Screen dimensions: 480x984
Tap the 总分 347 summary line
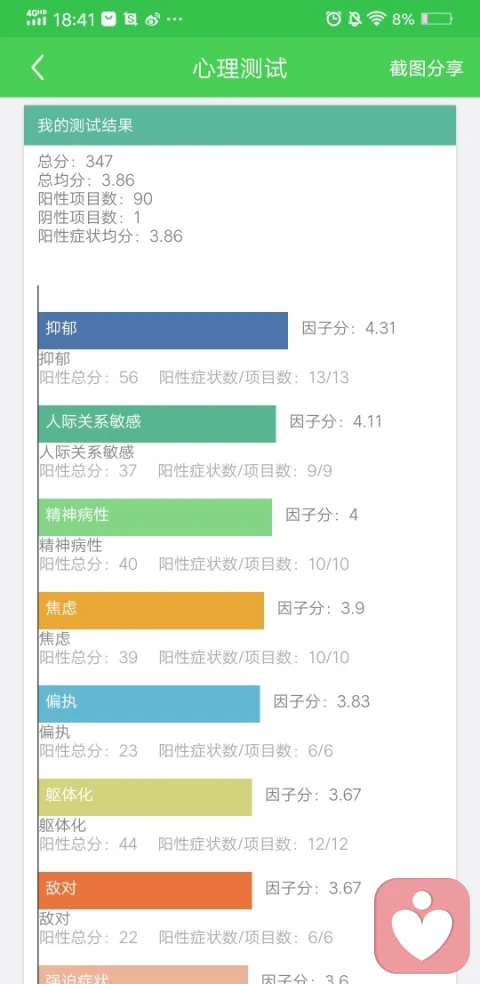(x=75, y=161)
